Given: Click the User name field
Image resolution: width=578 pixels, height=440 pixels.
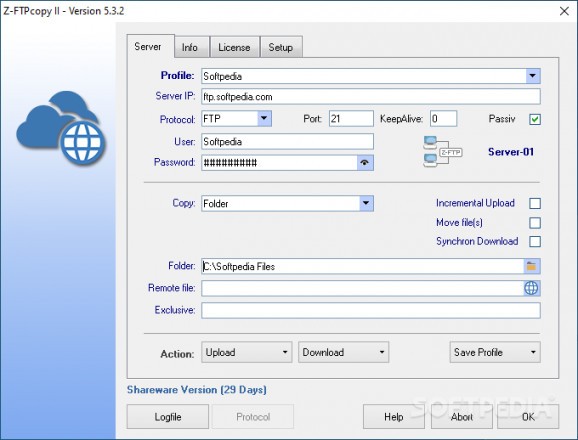Looking at the screenshot, I should point(287,142).
